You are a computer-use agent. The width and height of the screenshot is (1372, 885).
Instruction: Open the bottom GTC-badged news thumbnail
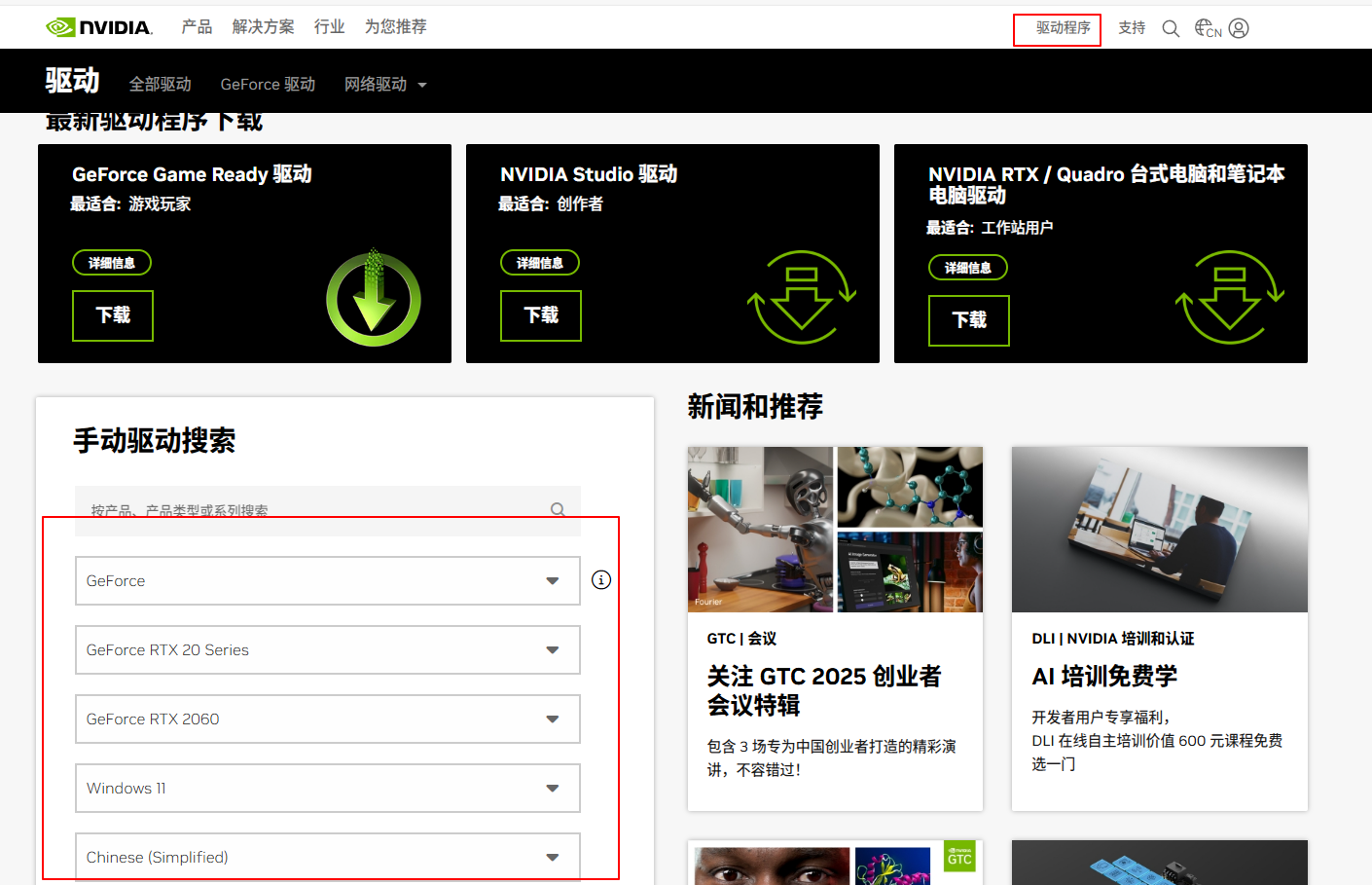(835, 863)
